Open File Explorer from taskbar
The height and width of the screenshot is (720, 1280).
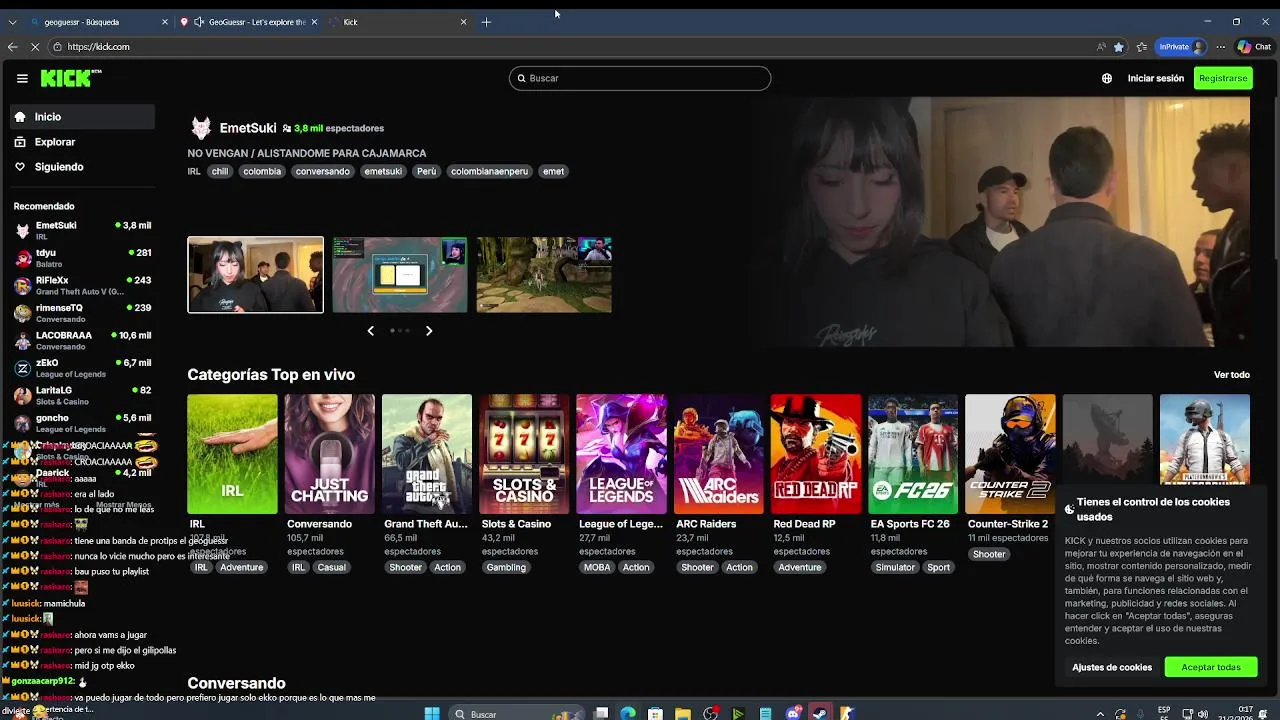tap(683, 714)
